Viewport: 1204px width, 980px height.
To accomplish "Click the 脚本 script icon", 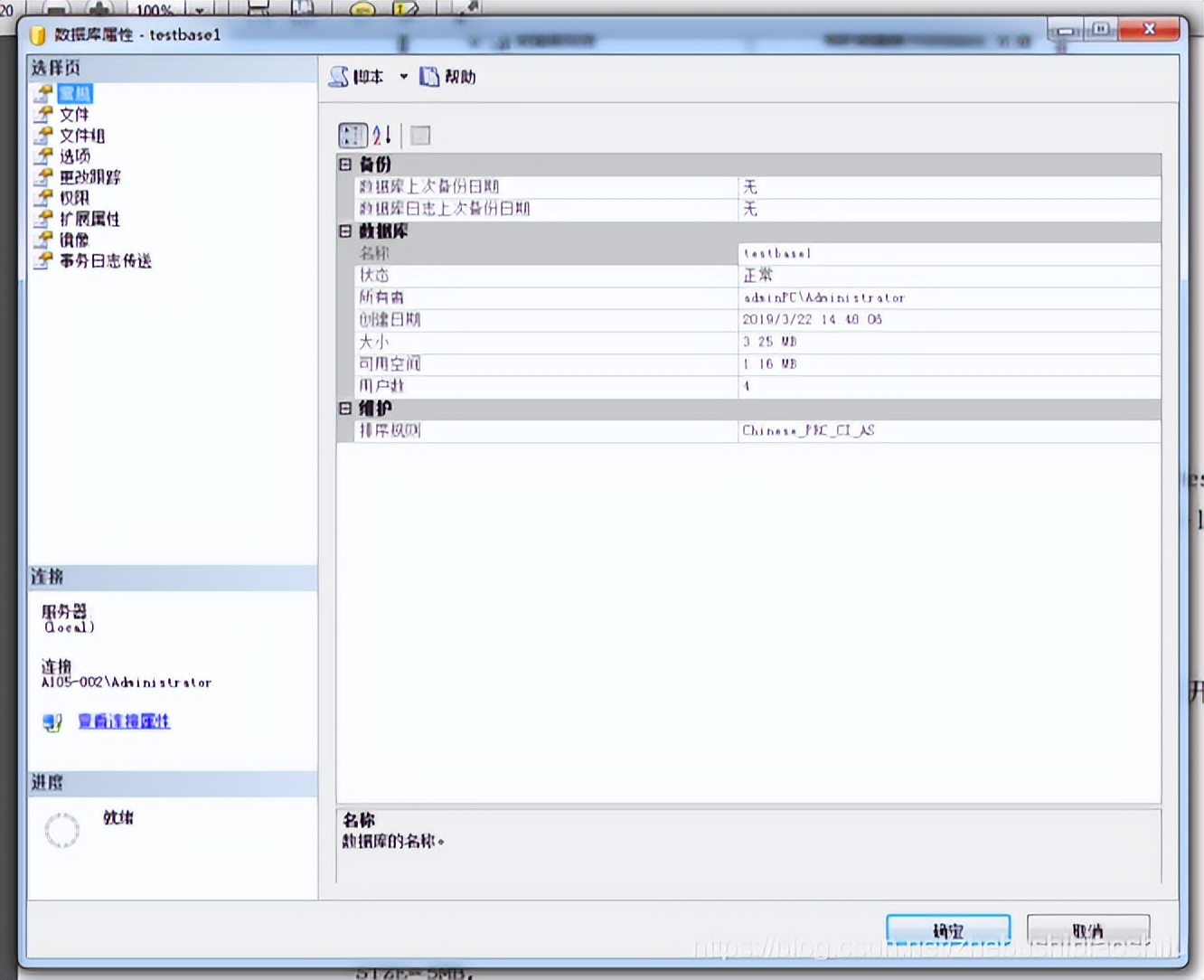I will (x=339, y=78).
